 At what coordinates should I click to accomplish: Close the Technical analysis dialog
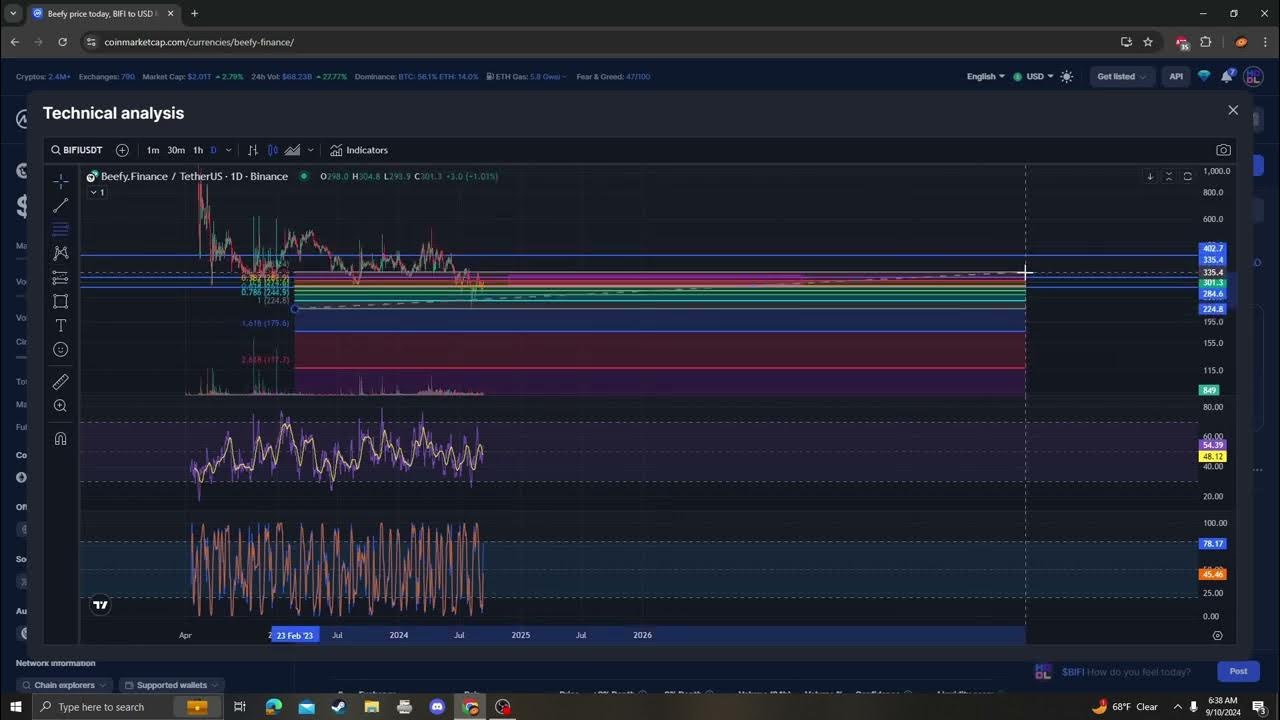(1233, 110)
